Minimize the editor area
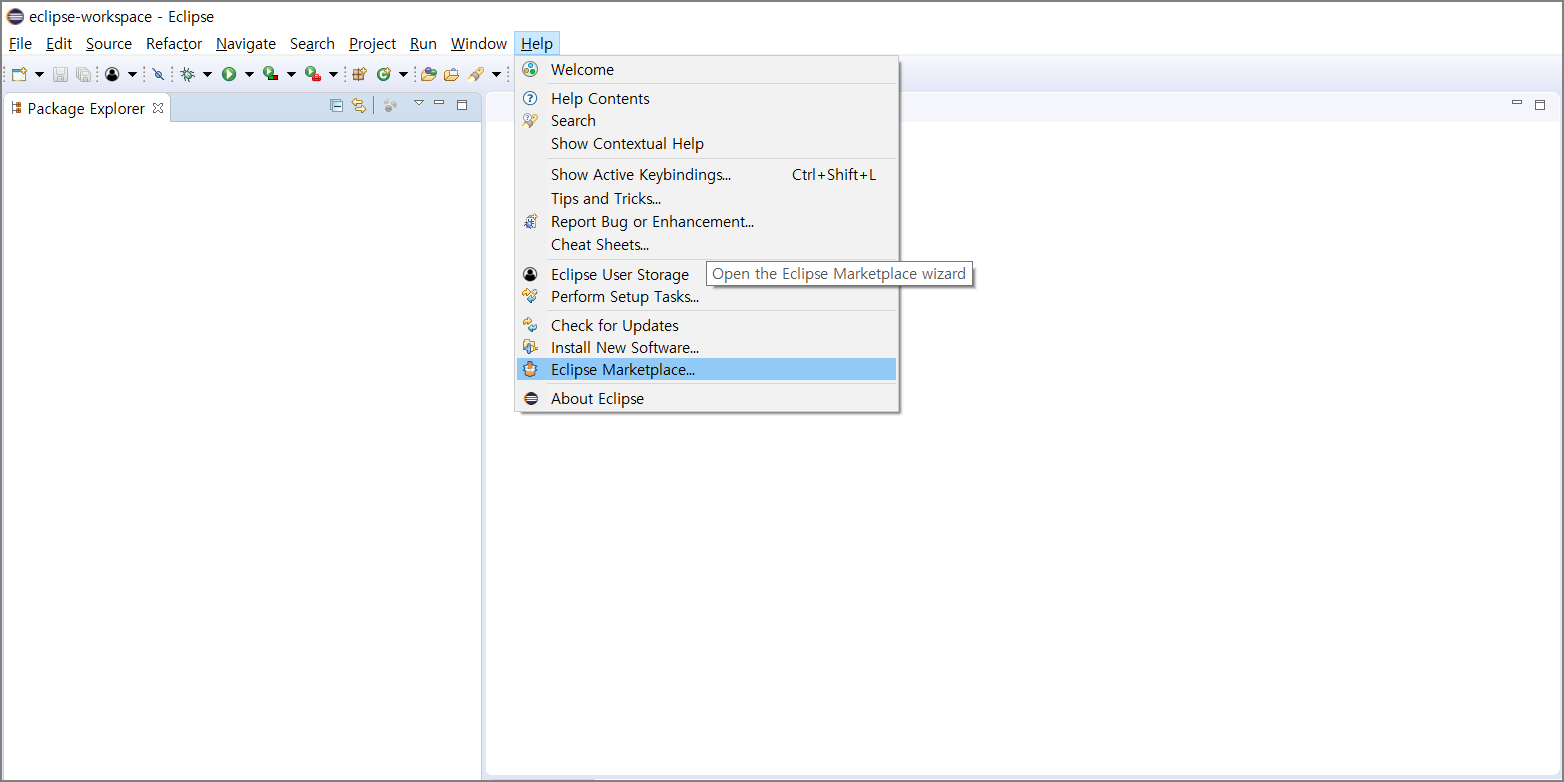Viewport: 1564px width, 782px height. click(x=1517, y=102)
